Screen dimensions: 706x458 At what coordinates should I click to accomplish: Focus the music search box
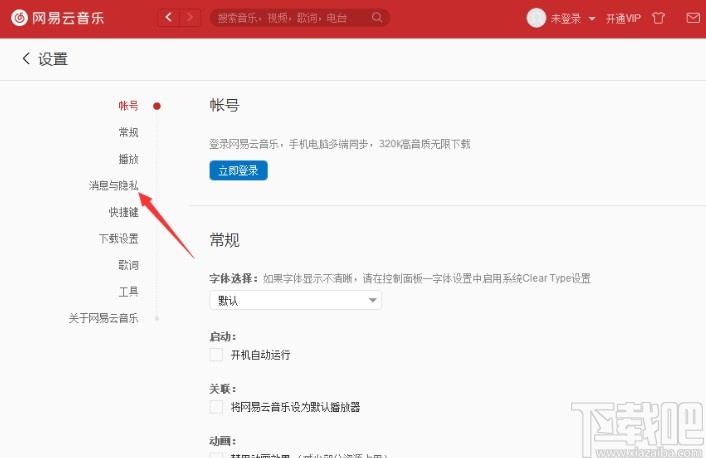(299, 18)
